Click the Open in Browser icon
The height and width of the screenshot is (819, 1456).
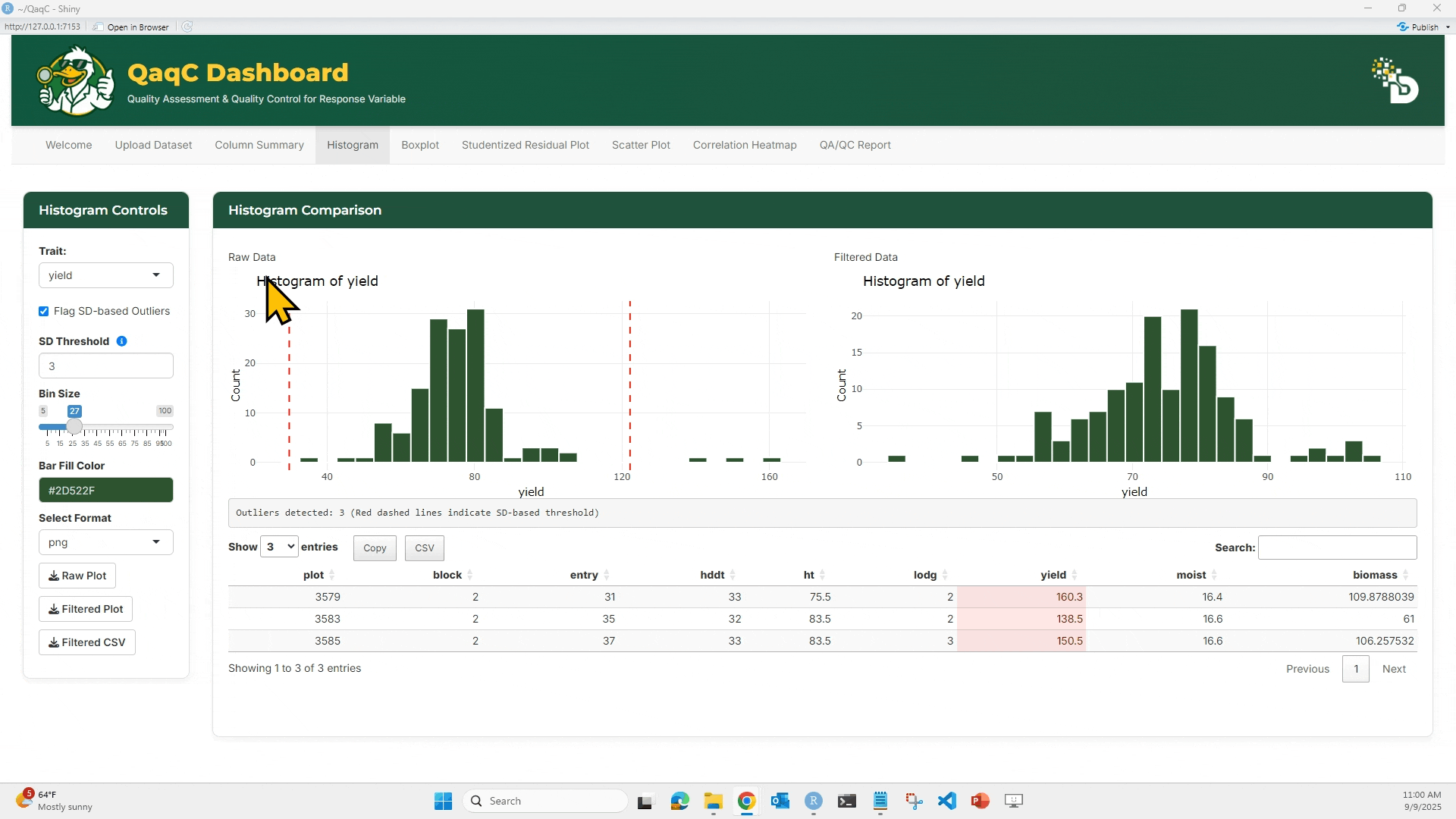pos(99,27)
